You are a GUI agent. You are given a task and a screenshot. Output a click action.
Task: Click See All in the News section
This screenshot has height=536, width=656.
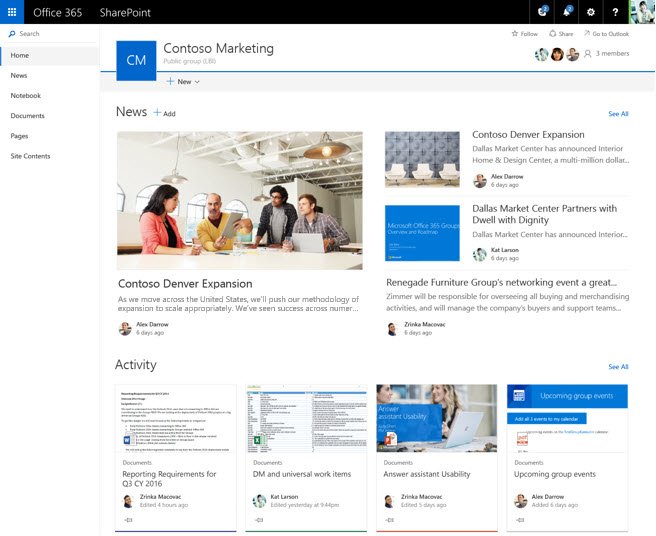[x=618, y=113]
